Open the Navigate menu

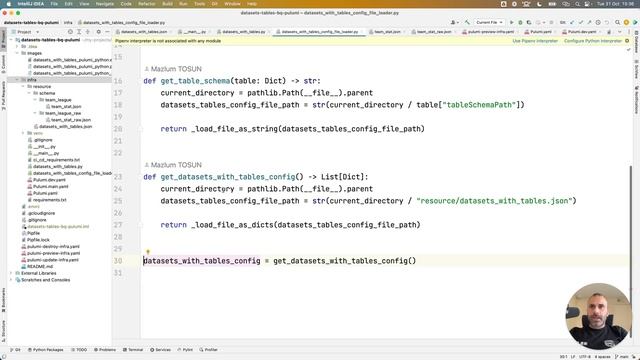[104, 4]
